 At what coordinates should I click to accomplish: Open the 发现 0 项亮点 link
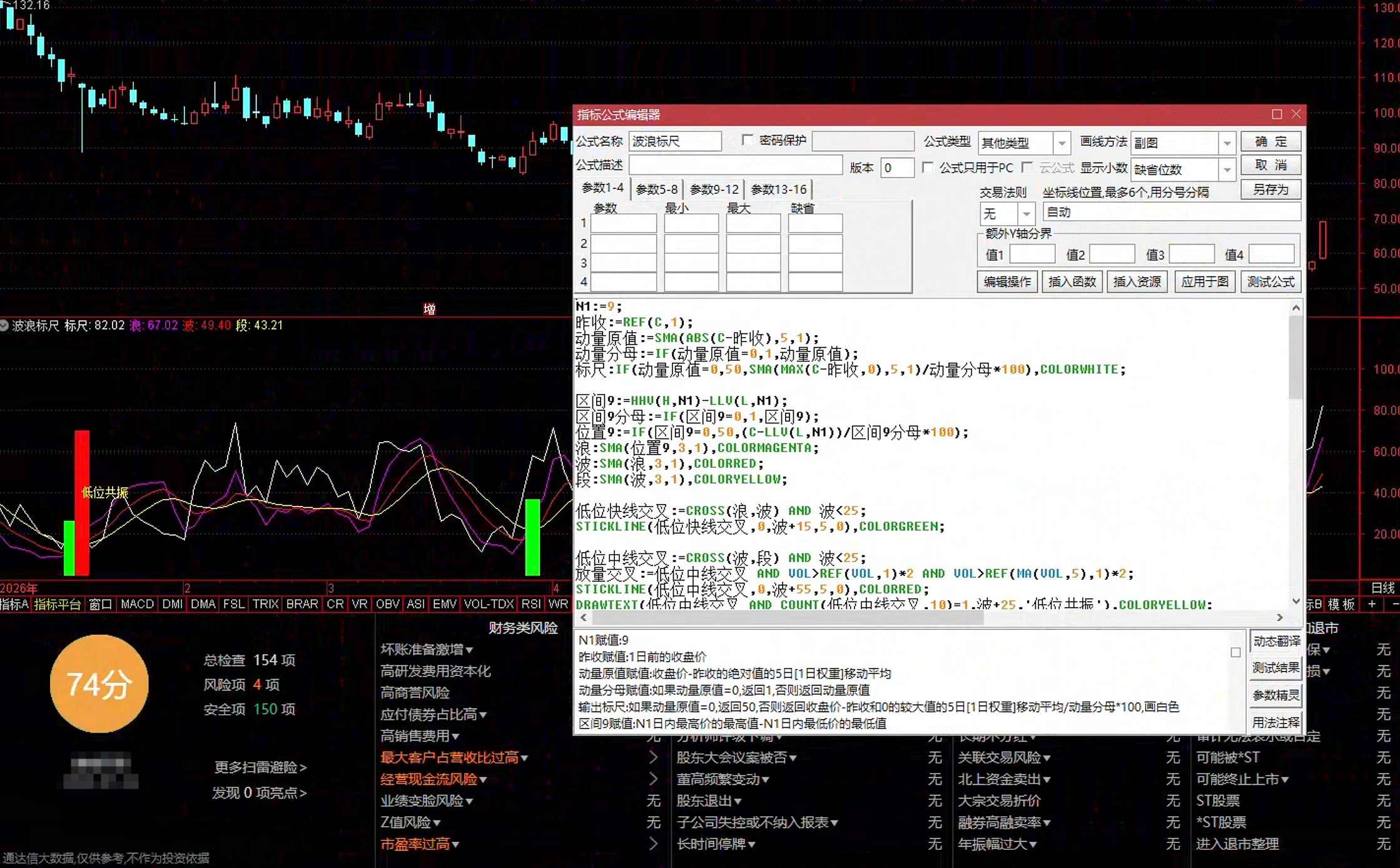(259, 793)
